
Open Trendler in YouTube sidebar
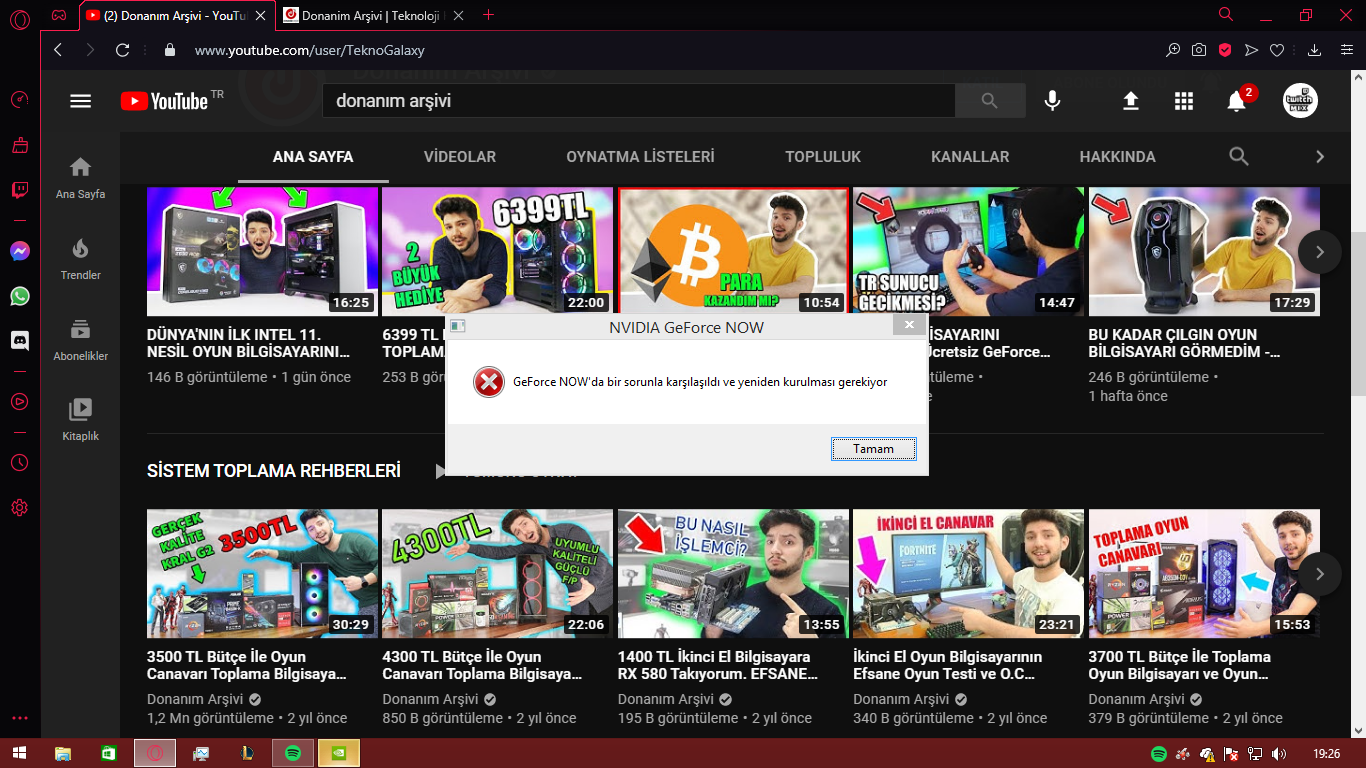pos(80,259)
